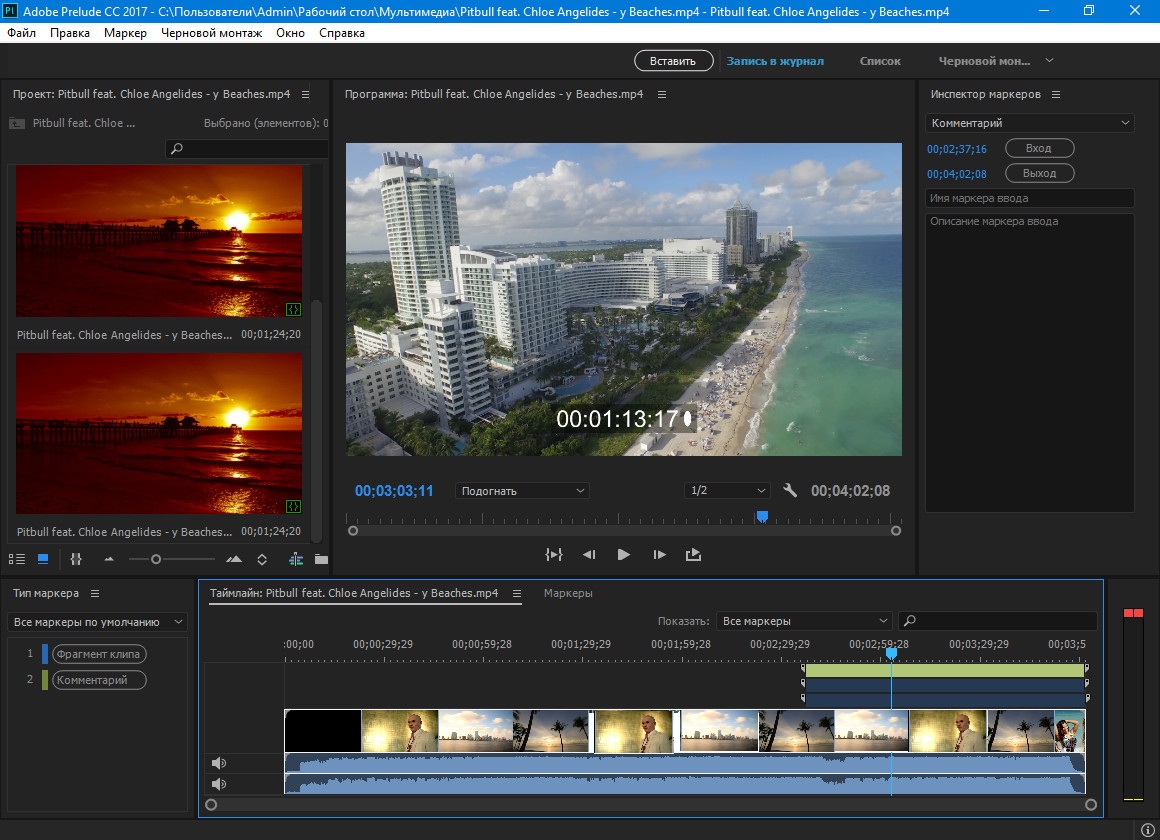Open the sort-order arrows icon in project panel
1160x840 pixels.
pos(262,560)
